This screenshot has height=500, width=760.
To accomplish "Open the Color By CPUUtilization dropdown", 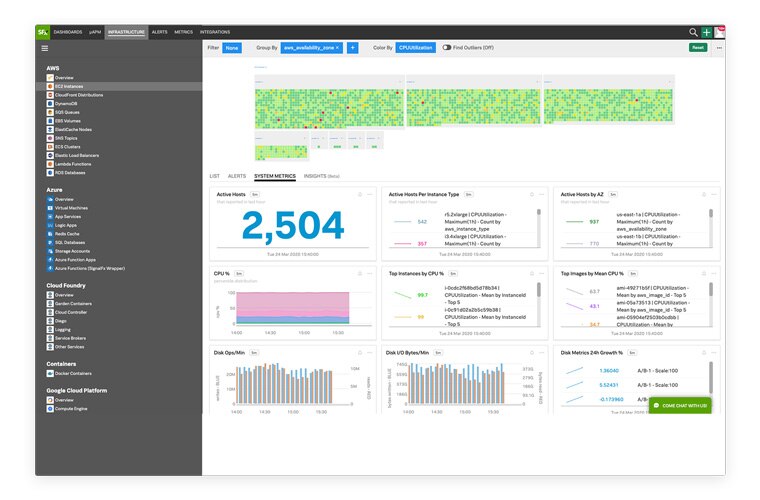I will point(415,47).
